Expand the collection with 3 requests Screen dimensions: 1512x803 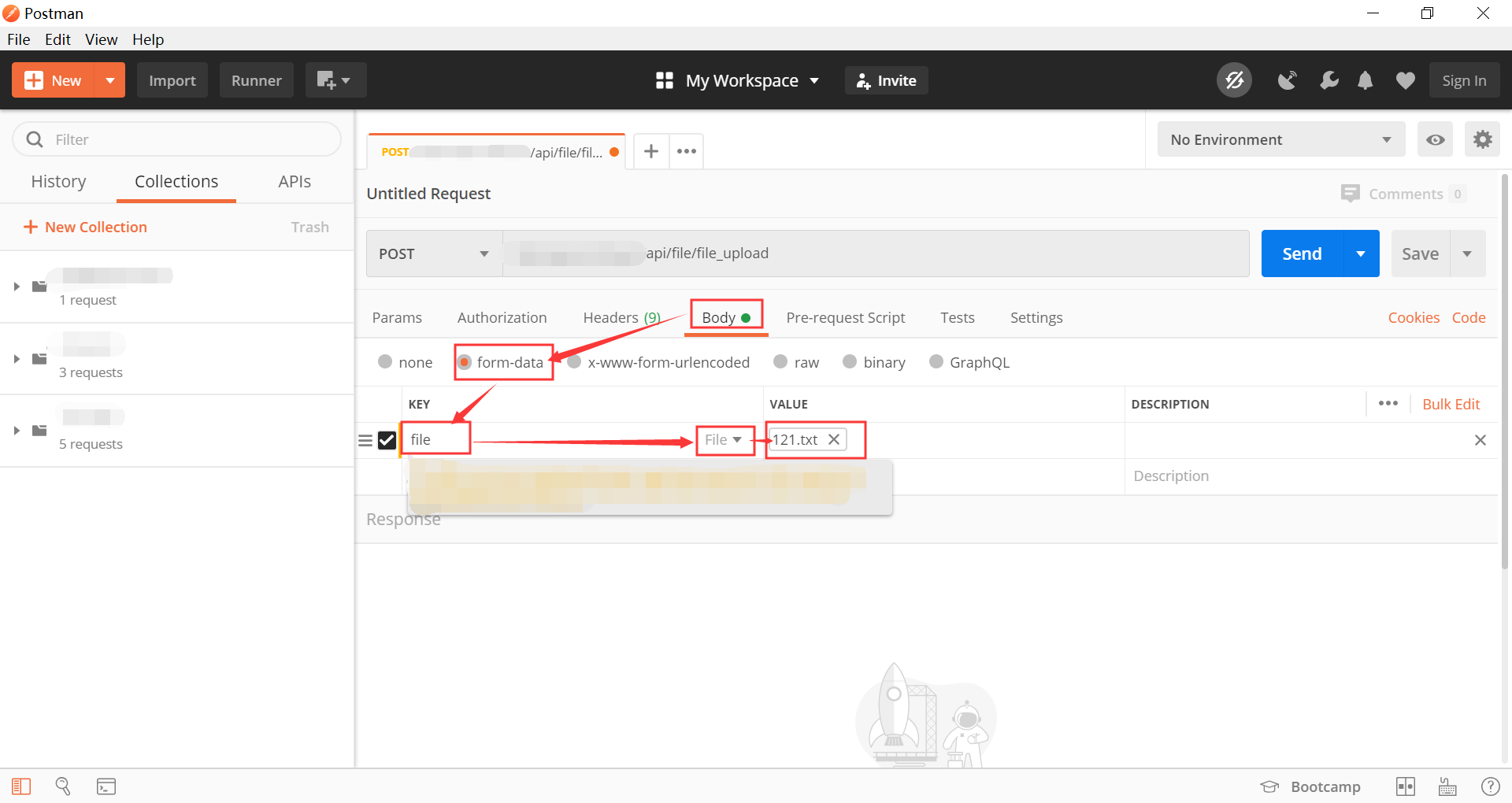17,359
